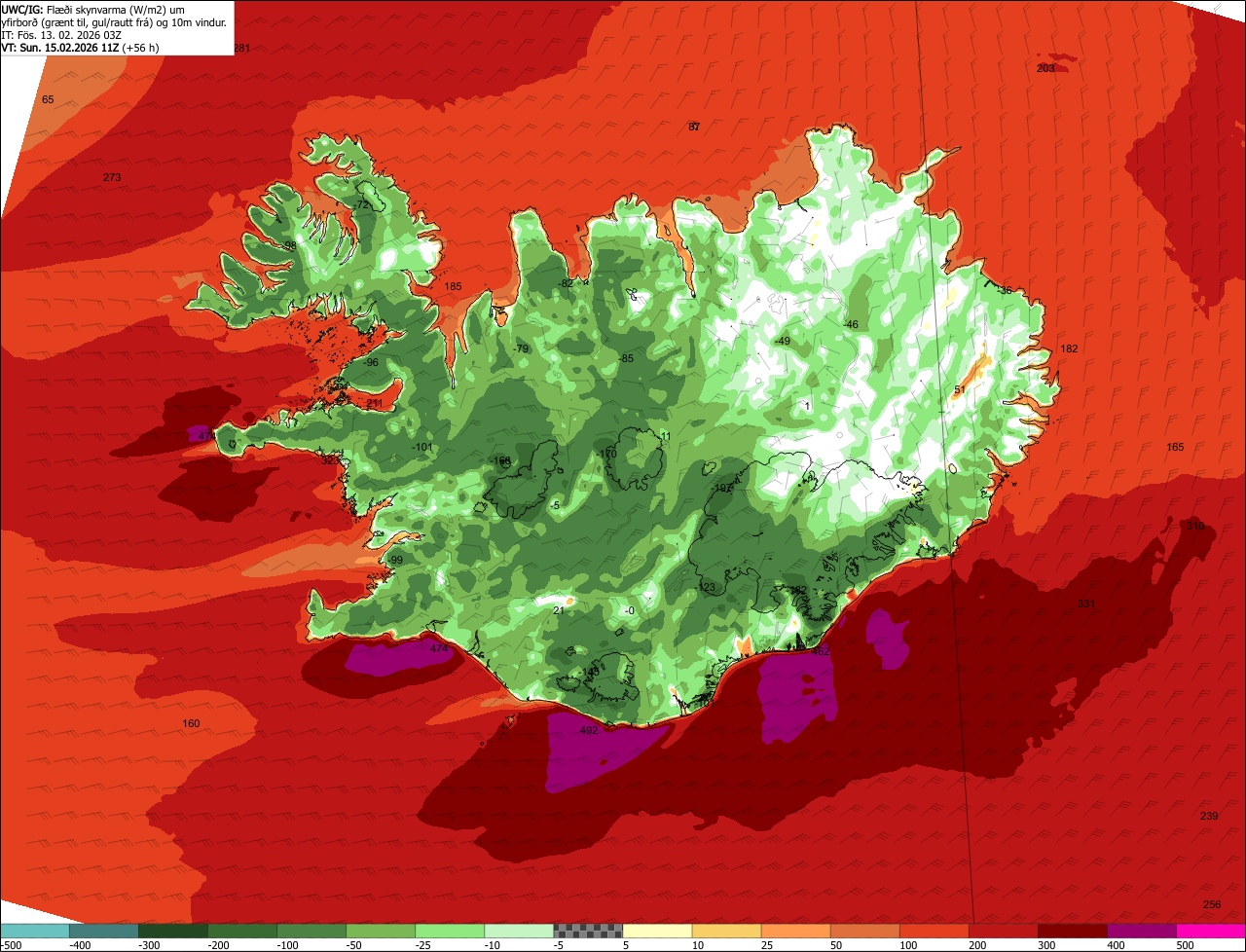Click the flux value 65 in the upper left

click(48, 99)
